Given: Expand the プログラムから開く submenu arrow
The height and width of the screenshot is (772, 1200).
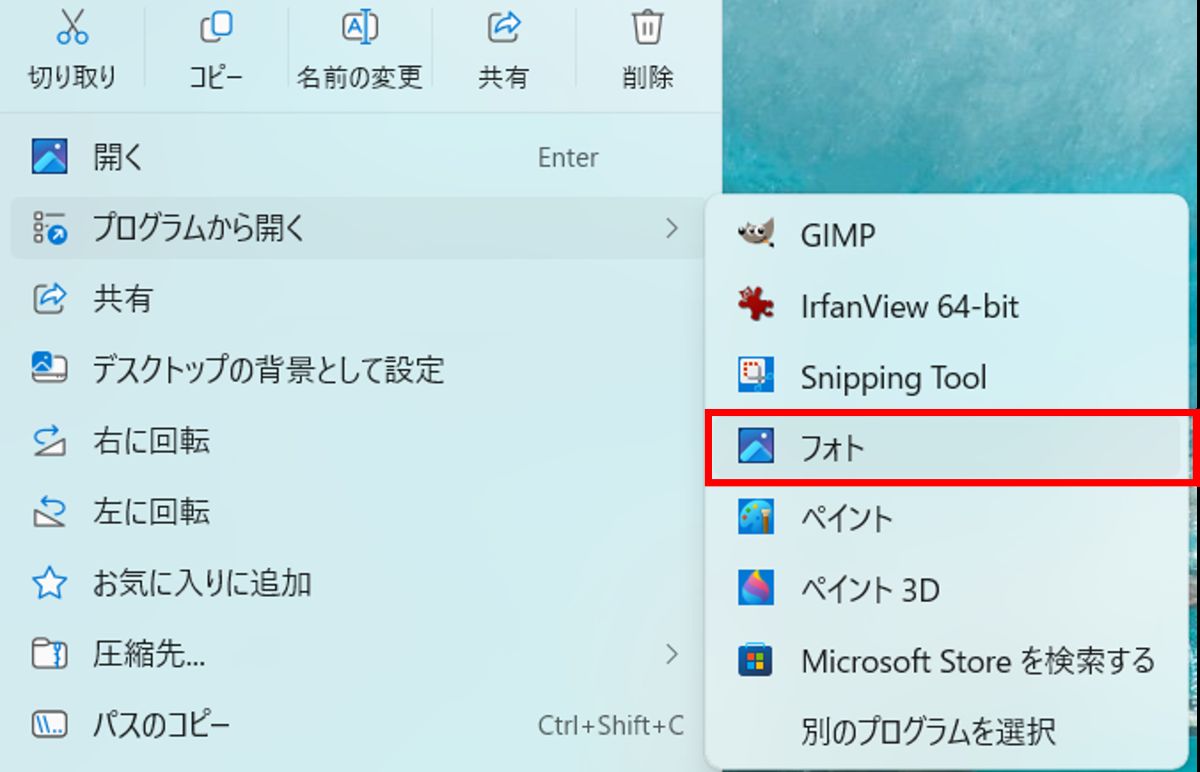Looking at the screenshot, I should [671, 228].
